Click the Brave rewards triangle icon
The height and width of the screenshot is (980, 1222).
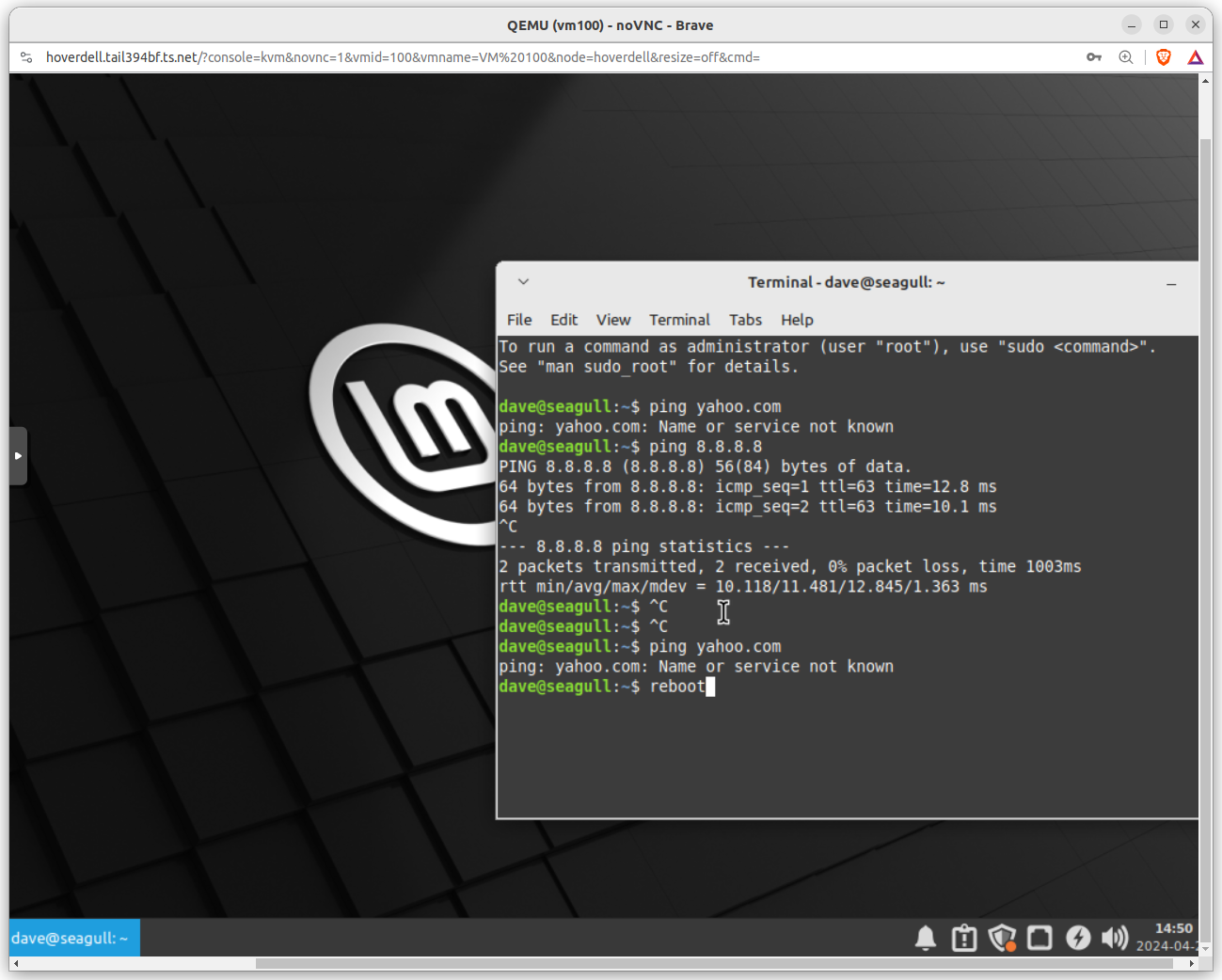coord(1195,57)
